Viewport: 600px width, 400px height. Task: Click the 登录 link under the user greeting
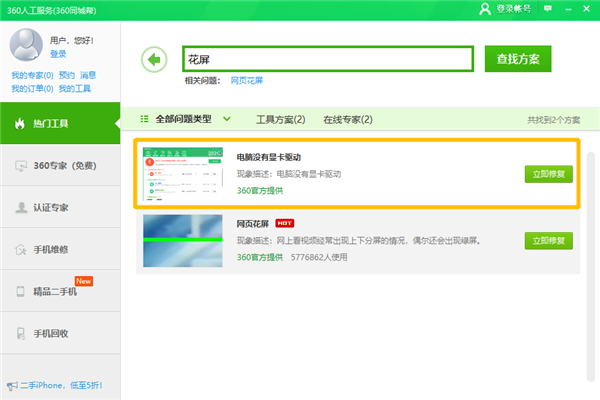pos(58,54)
